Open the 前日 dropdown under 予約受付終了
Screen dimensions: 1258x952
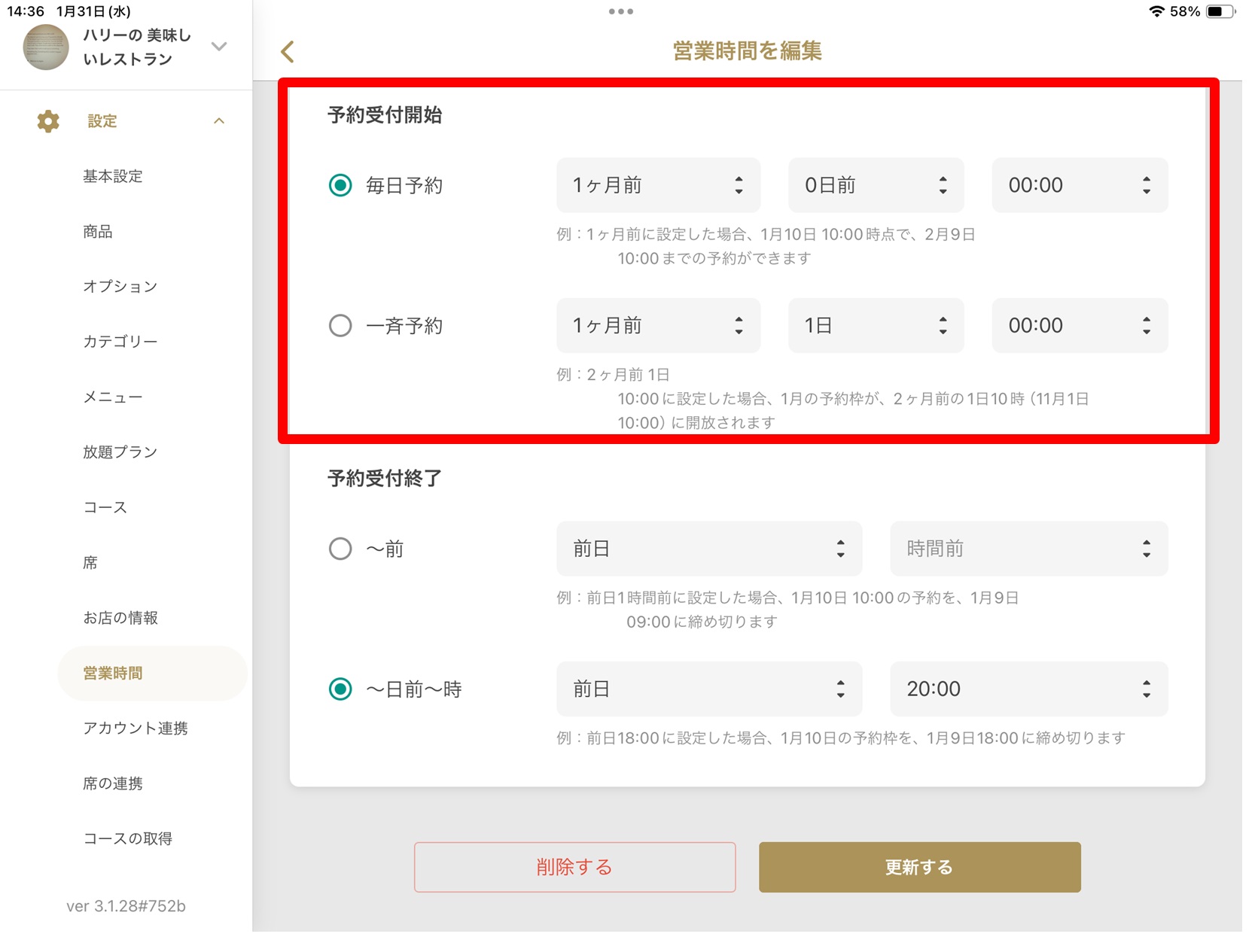point(708,549)
